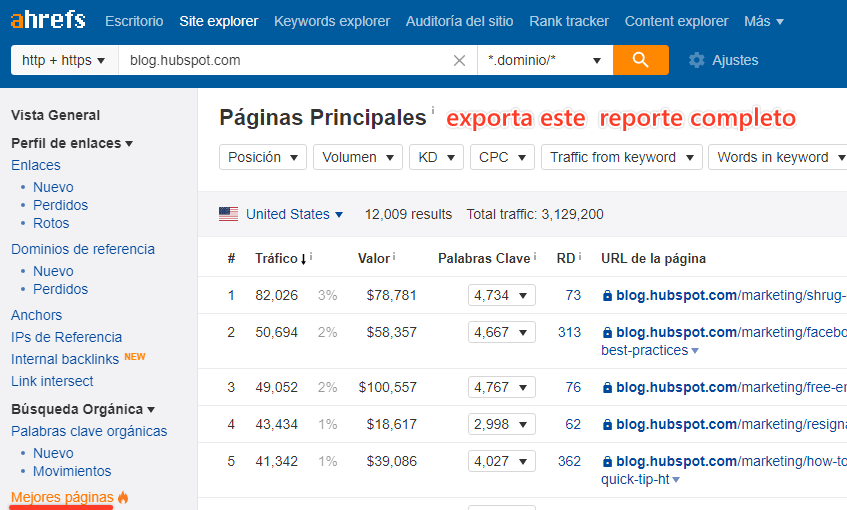Open Perdidos under Enlaces
The height and width of the screenshot is (510, 847).
coord(60,205)
